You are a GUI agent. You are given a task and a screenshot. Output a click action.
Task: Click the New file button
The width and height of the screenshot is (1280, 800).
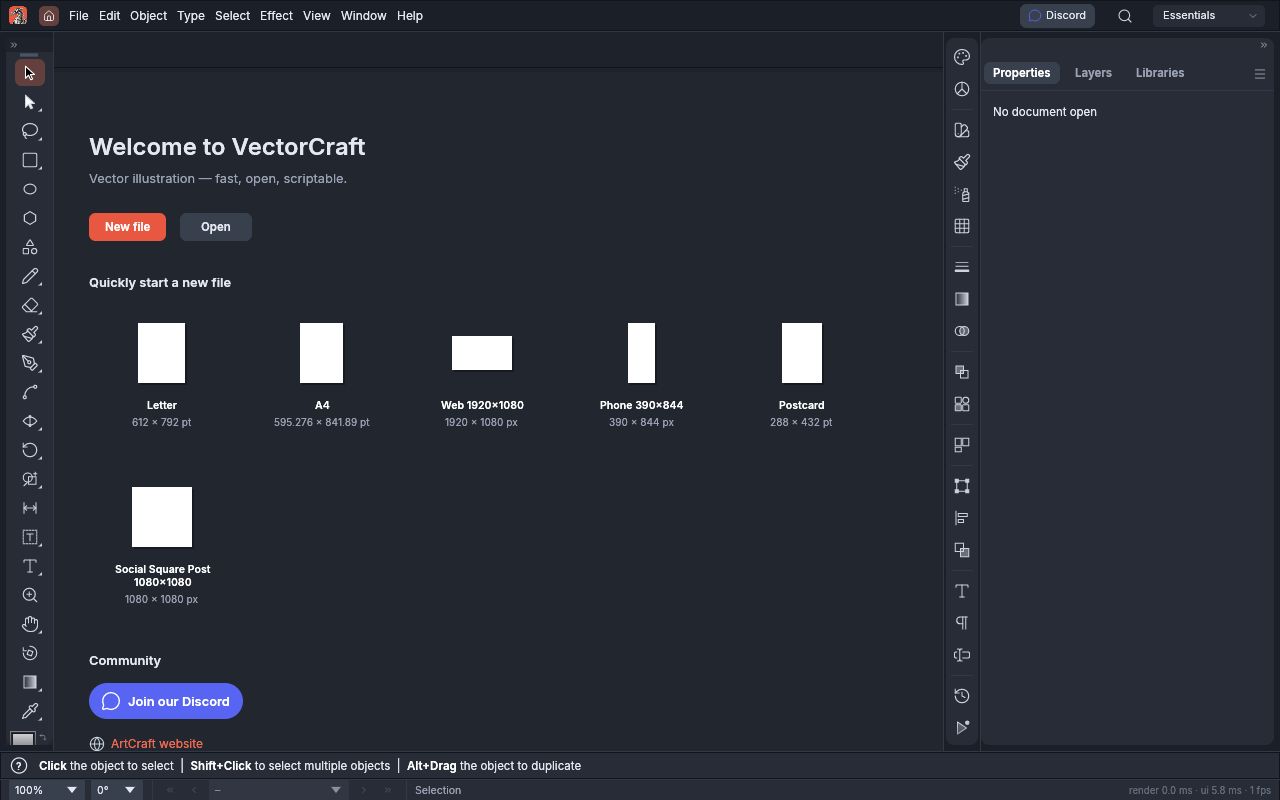(x=127, y=227)
